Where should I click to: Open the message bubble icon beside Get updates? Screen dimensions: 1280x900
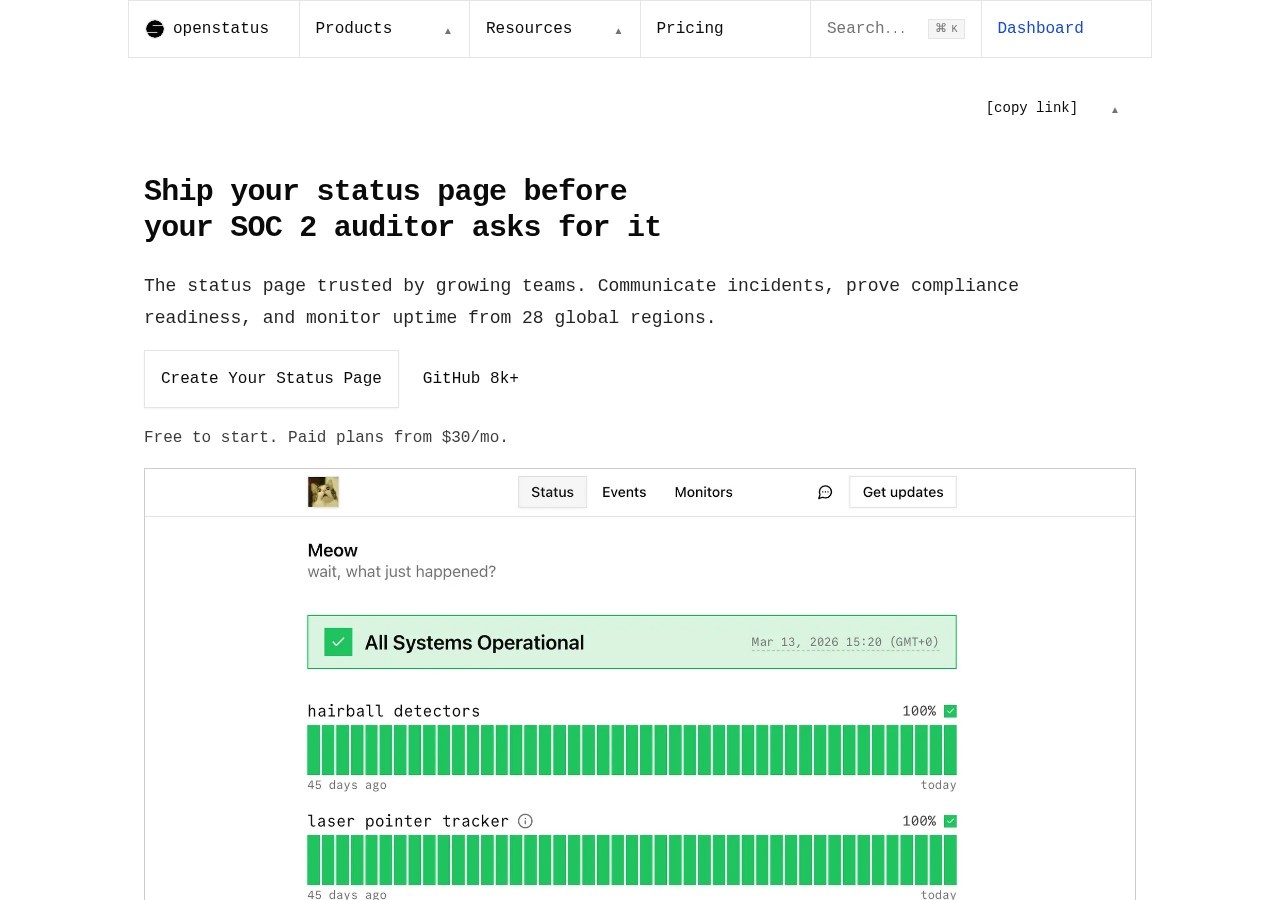tap(825, 492)
